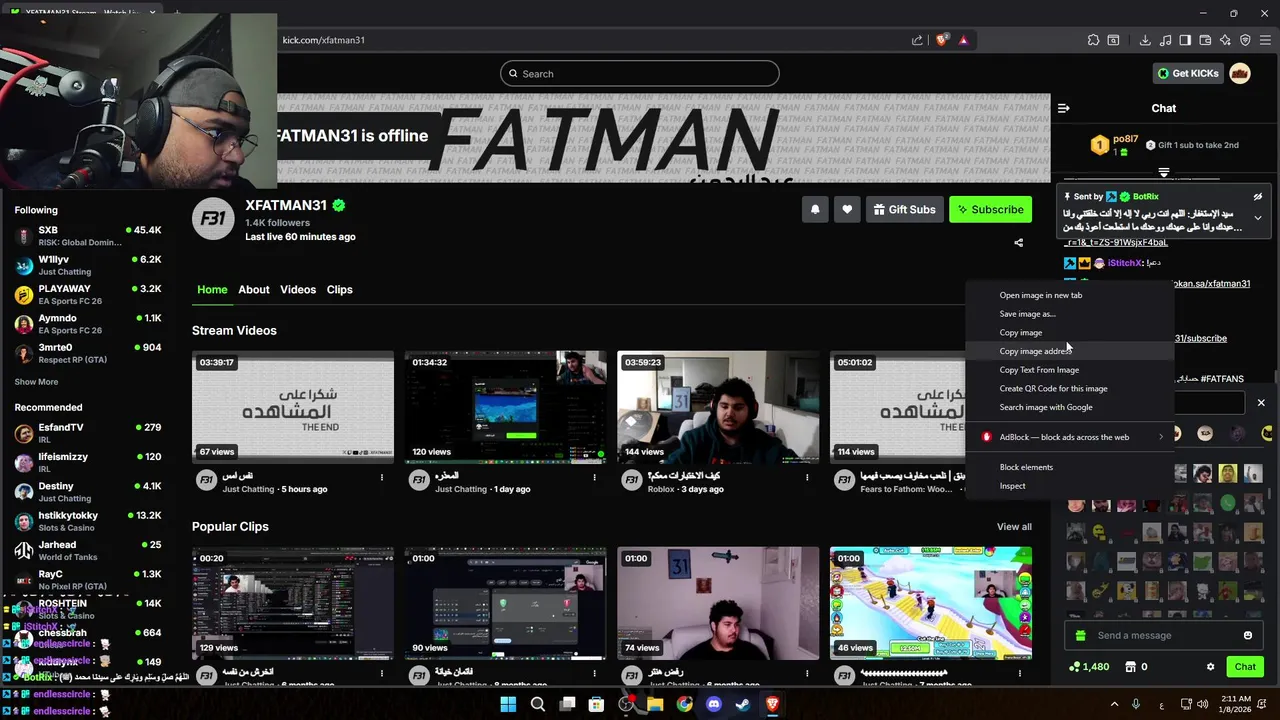Image resolution: width=1280 pixels, height=720 pixels.
Task: Click the share icon under the Subscribe button
Action: 1018,242
